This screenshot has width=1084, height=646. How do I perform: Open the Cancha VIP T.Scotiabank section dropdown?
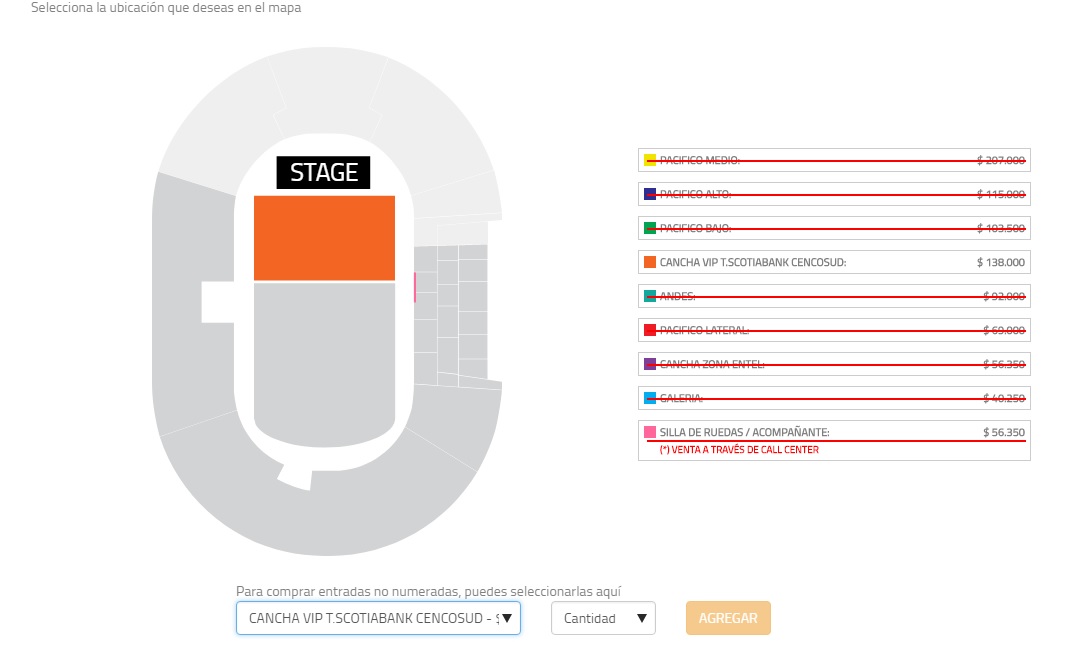[x=378, y=618]
